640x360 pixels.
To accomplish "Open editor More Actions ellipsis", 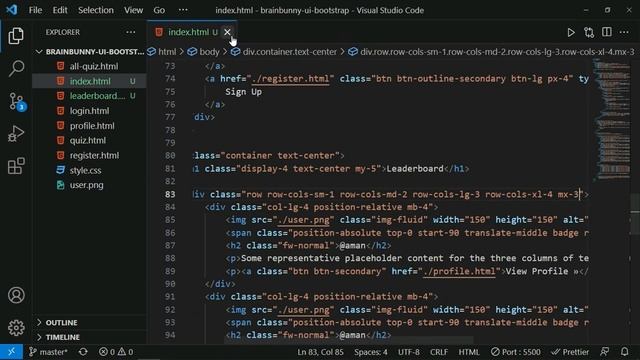I will pyautogui.click(x=624, y=32).
